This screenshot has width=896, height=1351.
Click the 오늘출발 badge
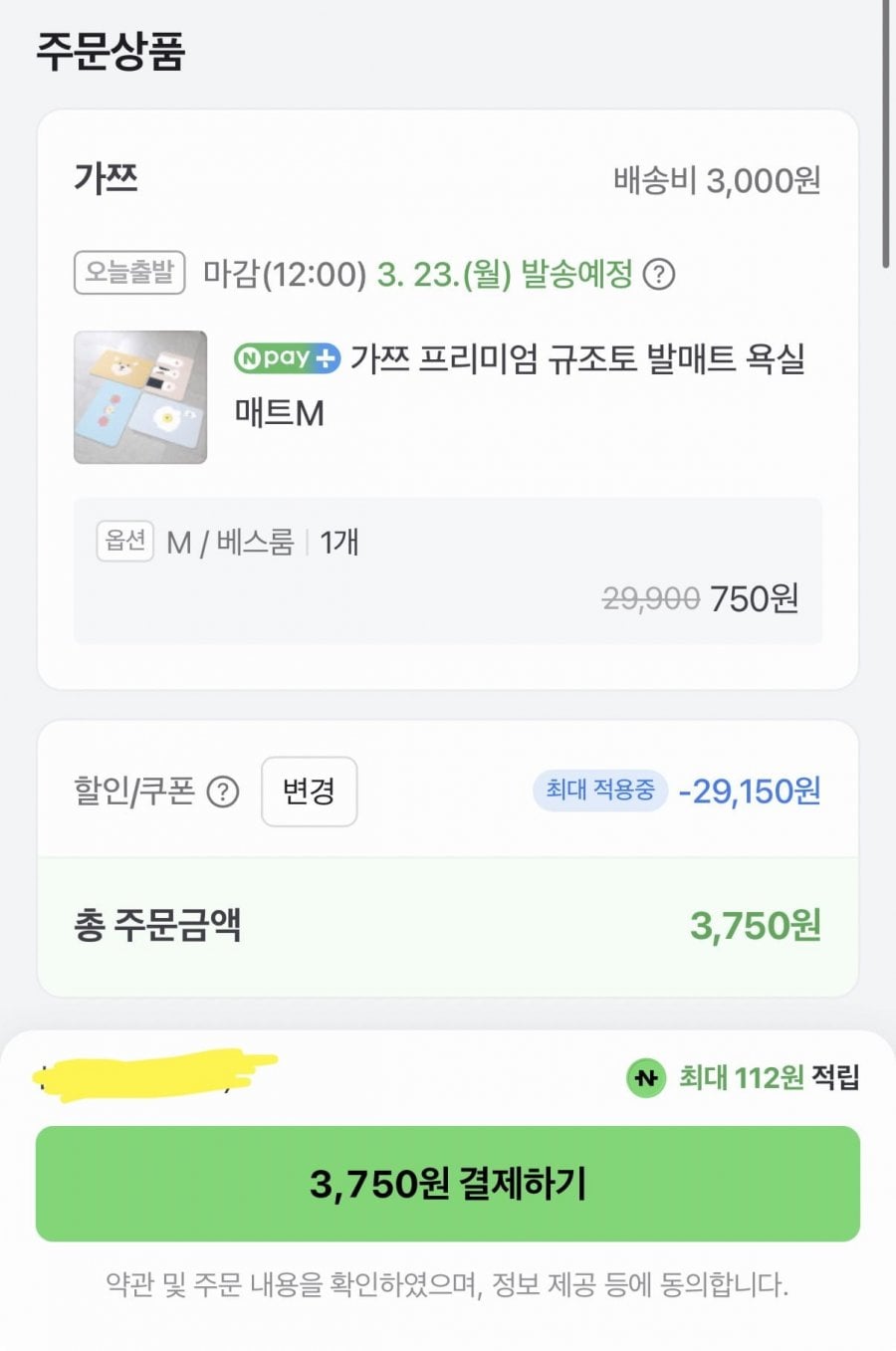129,273
